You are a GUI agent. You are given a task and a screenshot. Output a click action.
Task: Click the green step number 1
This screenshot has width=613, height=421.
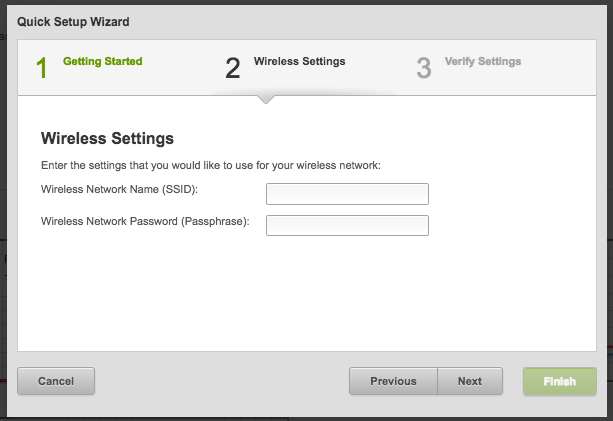tap(42, 68)
